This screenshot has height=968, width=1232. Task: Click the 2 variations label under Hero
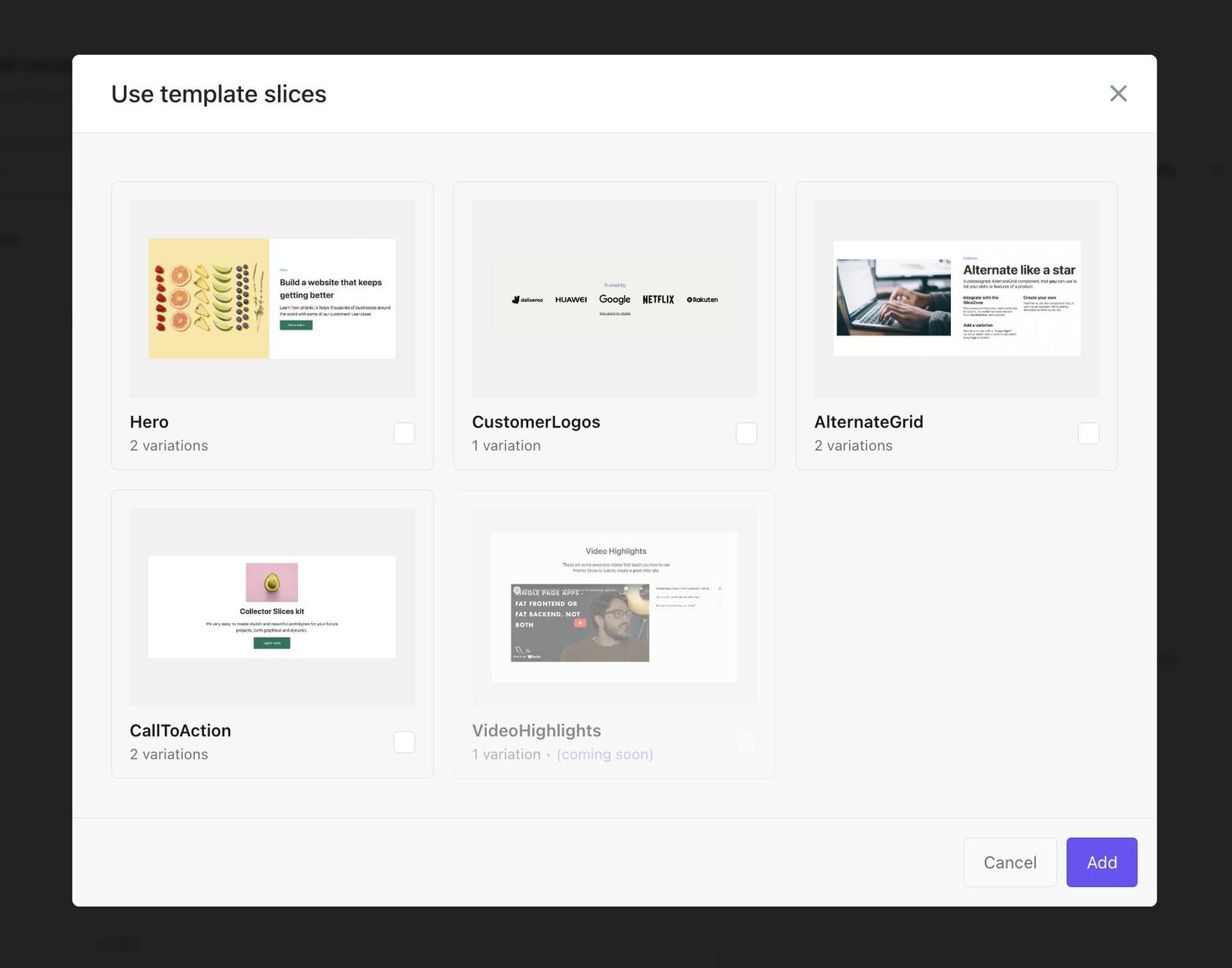pyautogui.click(x=169, y=445)
